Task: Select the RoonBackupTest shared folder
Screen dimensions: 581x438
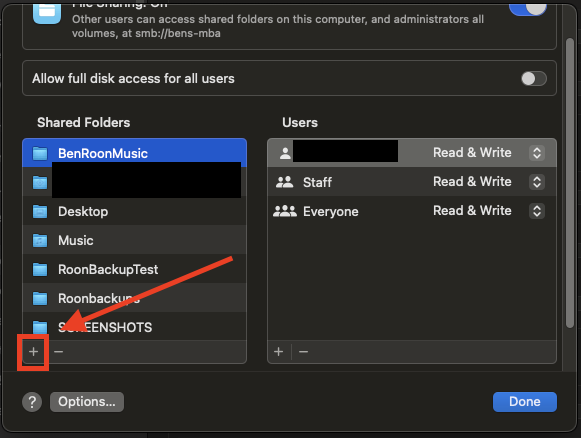Action: 135,269
